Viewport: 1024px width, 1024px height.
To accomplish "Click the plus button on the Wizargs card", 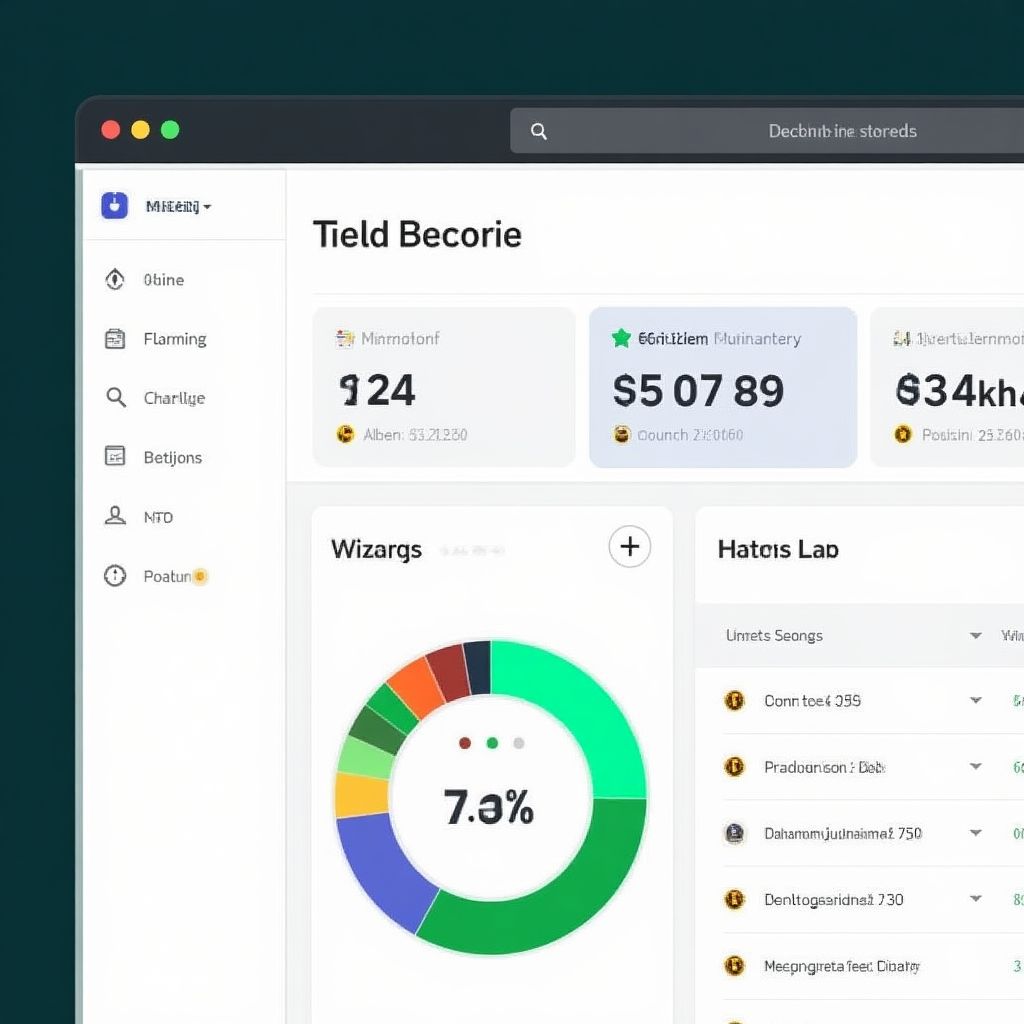I will (629, 547).
